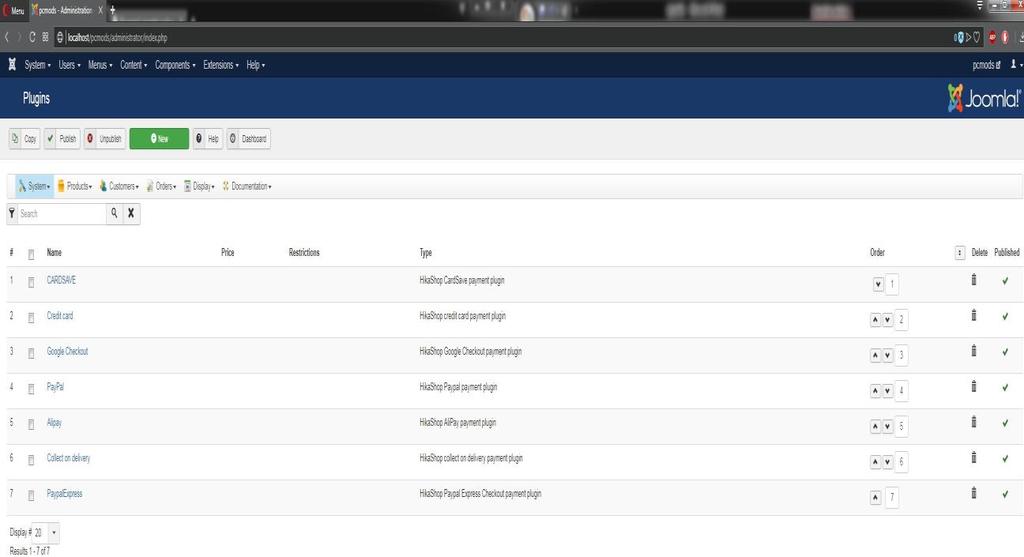The width and height of the screenshot is (1024, 557).
Task: Move Alipay up in order
Action: pyautogui.click(x=875, y=426)
